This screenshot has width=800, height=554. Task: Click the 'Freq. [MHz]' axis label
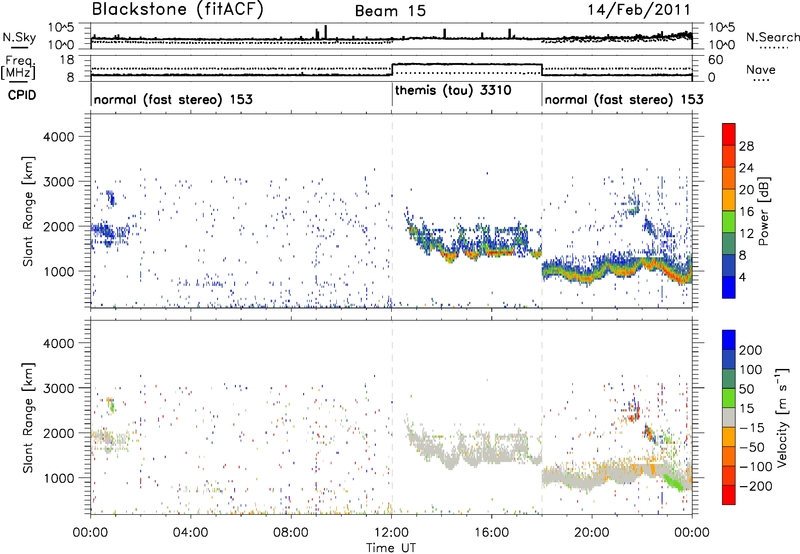(x=18, y=67)
